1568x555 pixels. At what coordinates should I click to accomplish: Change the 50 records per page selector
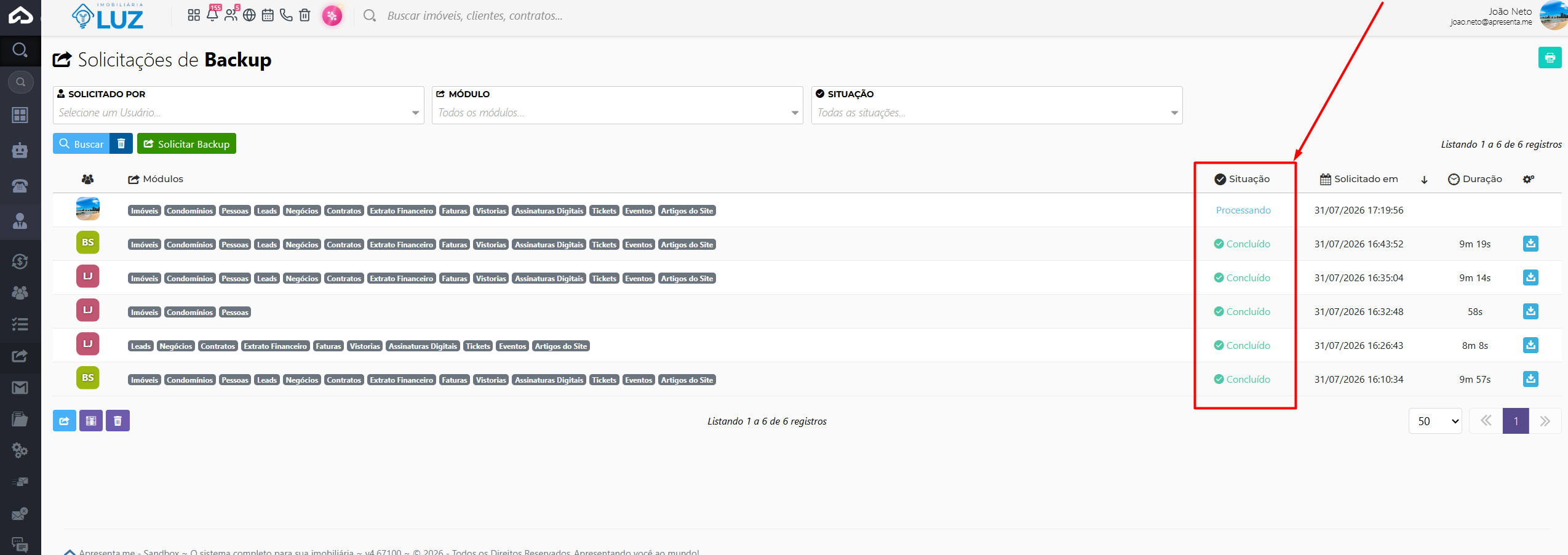point(1435,421)
